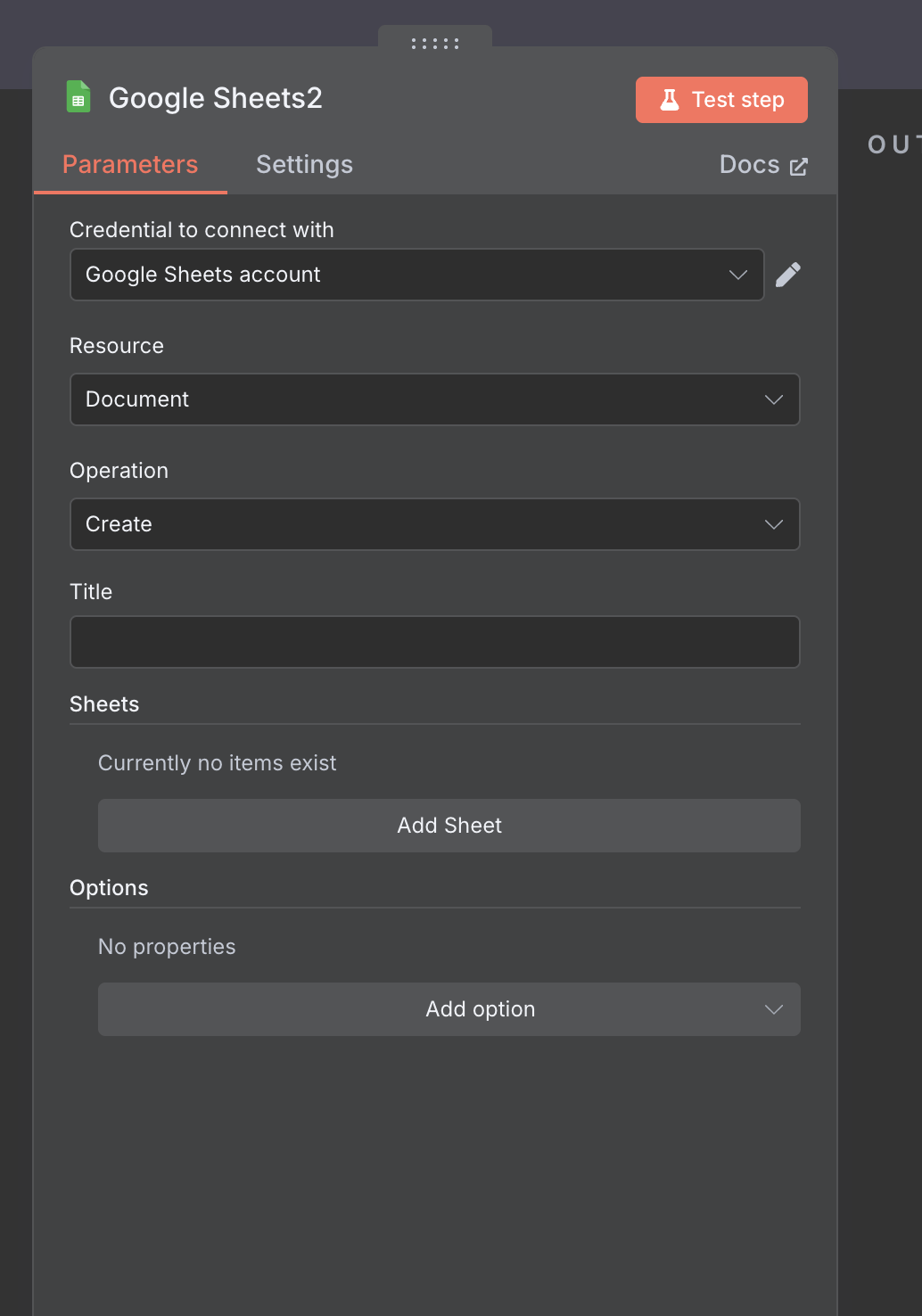This screenshot has height=1316, width=922.
Task: Switch to the Settings tab
Action: pyautogui.click(x=304, y=164)
